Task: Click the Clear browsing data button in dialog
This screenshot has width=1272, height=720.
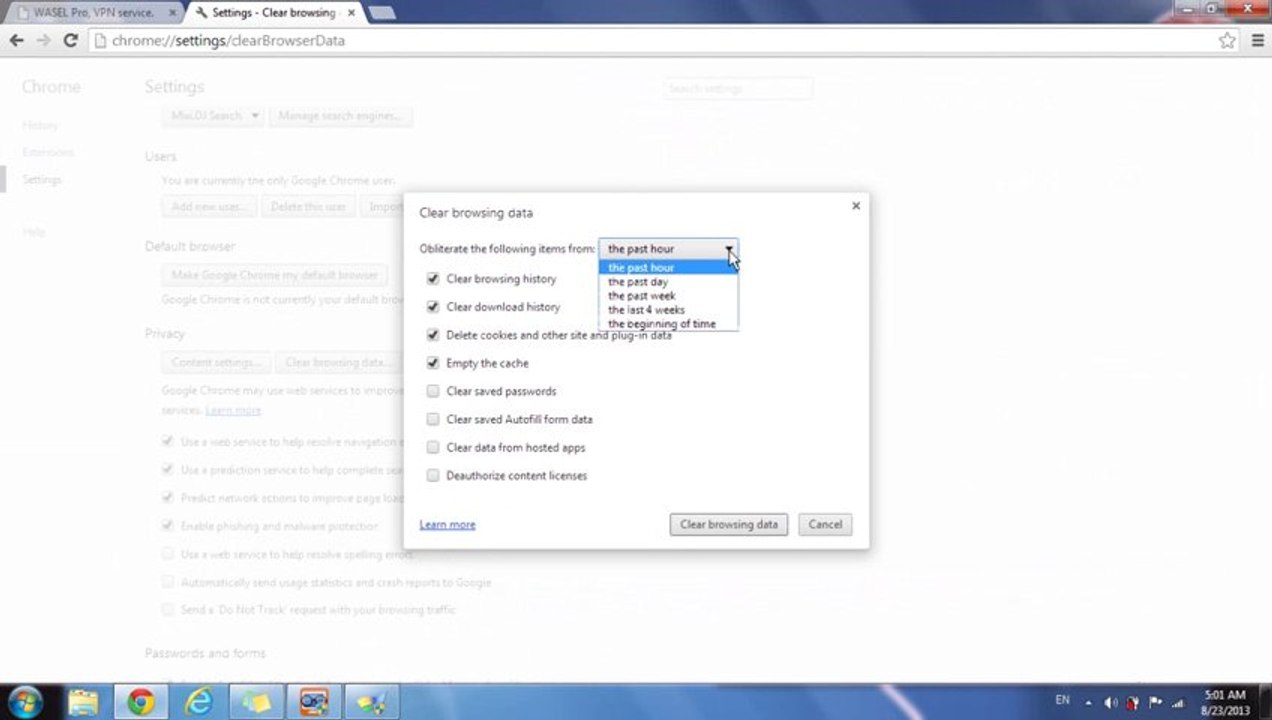Action: pos(729,524)
